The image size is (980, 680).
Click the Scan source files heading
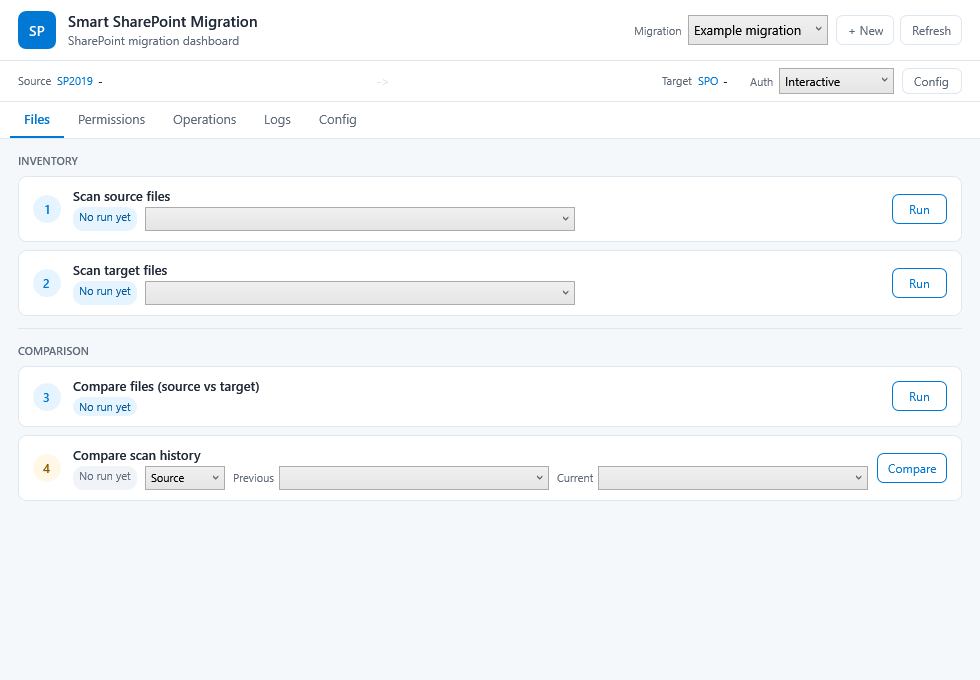[x=121, y=196]
